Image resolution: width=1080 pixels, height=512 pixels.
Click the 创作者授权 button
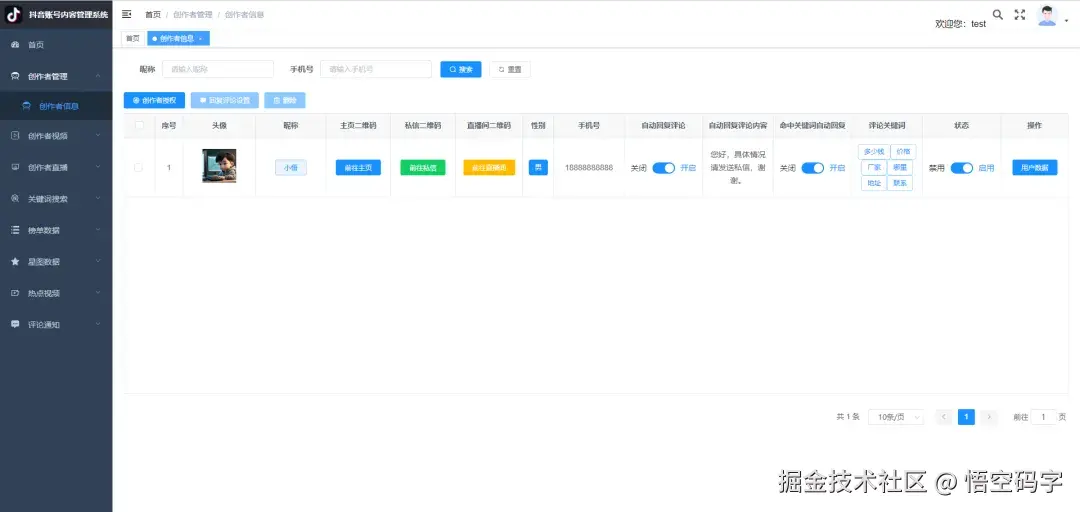pos(154,101)
